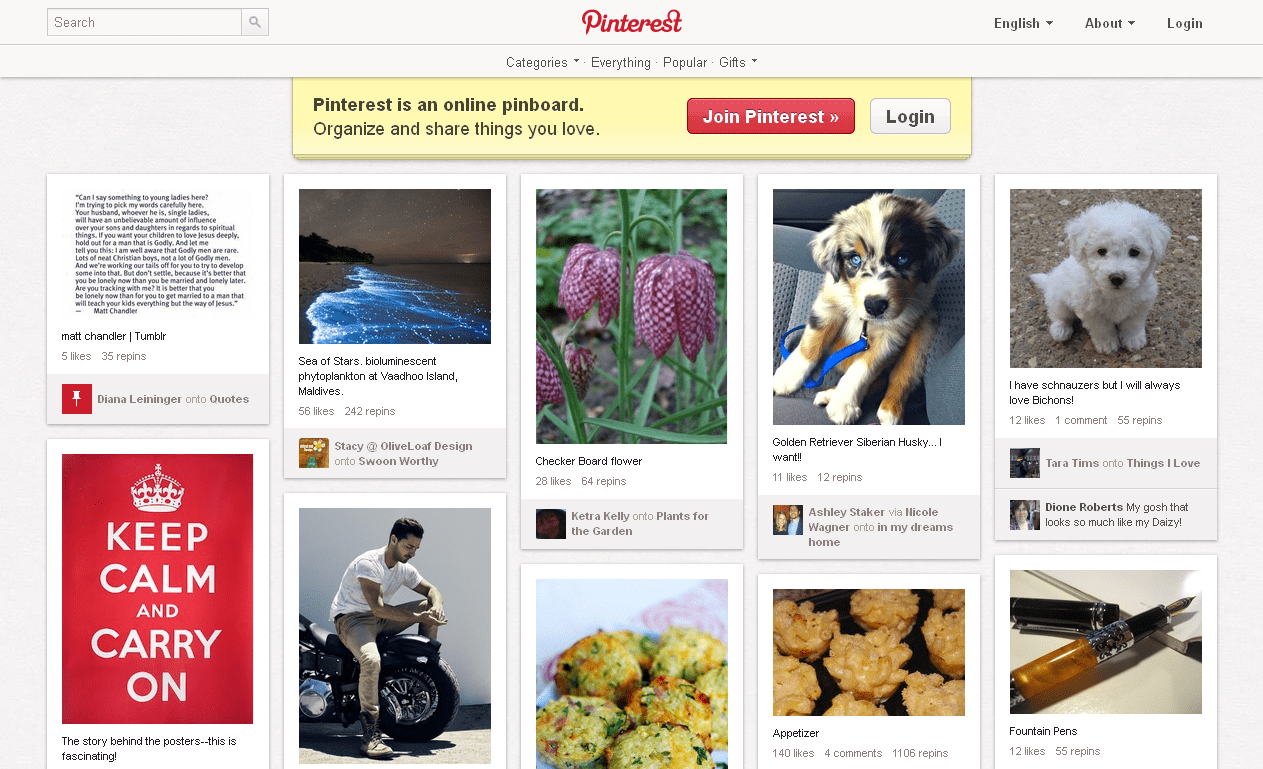Screen dimensions: 1263x769
Task: Click the red Join Pinterest button
Action: coord(771,116)
